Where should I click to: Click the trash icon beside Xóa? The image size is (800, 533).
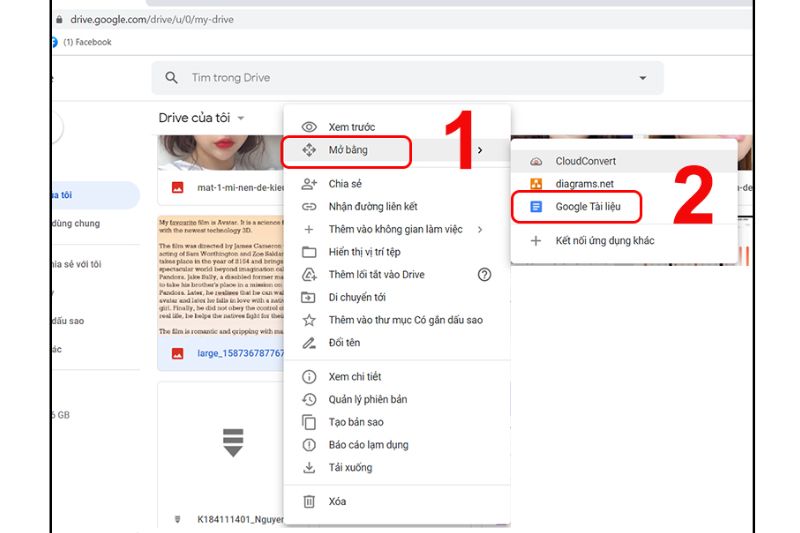309,501
